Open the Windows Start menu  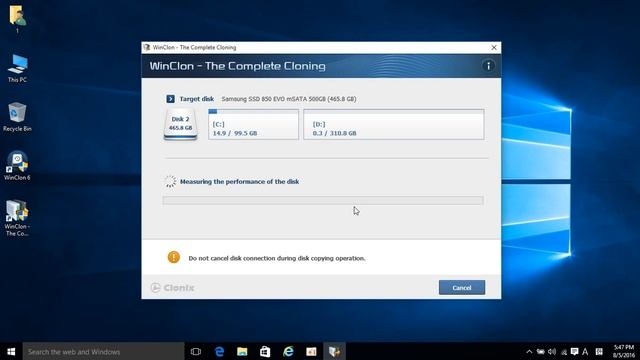[x=11, y=351]
